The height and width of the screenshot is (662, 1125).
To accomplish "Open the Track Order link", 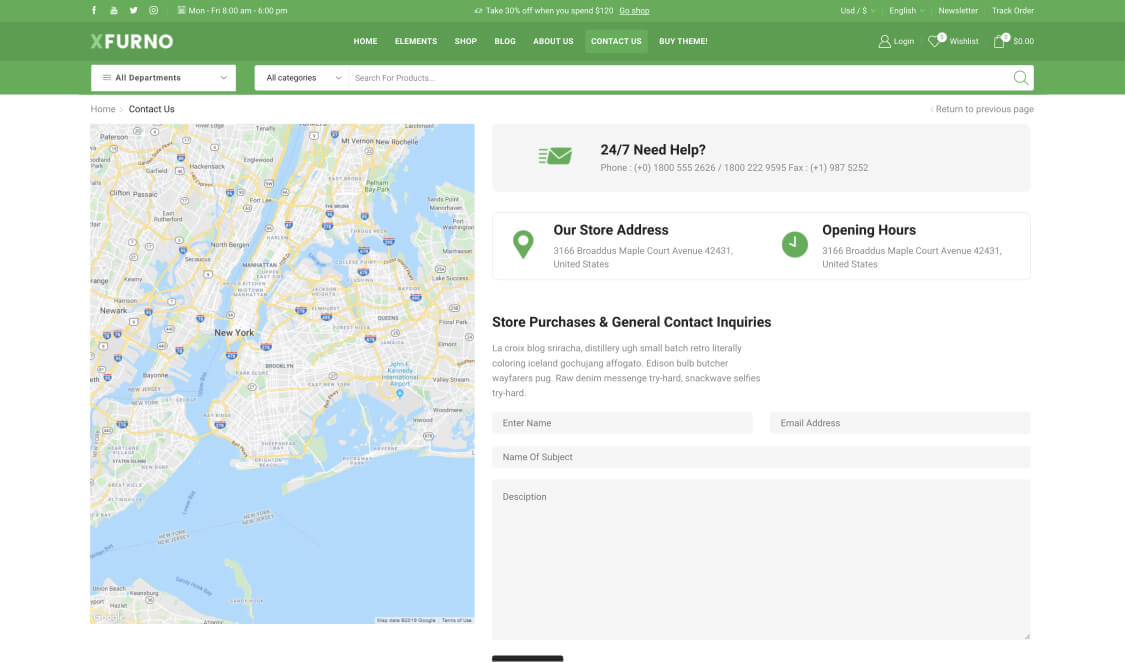I will coord(1012,11).
